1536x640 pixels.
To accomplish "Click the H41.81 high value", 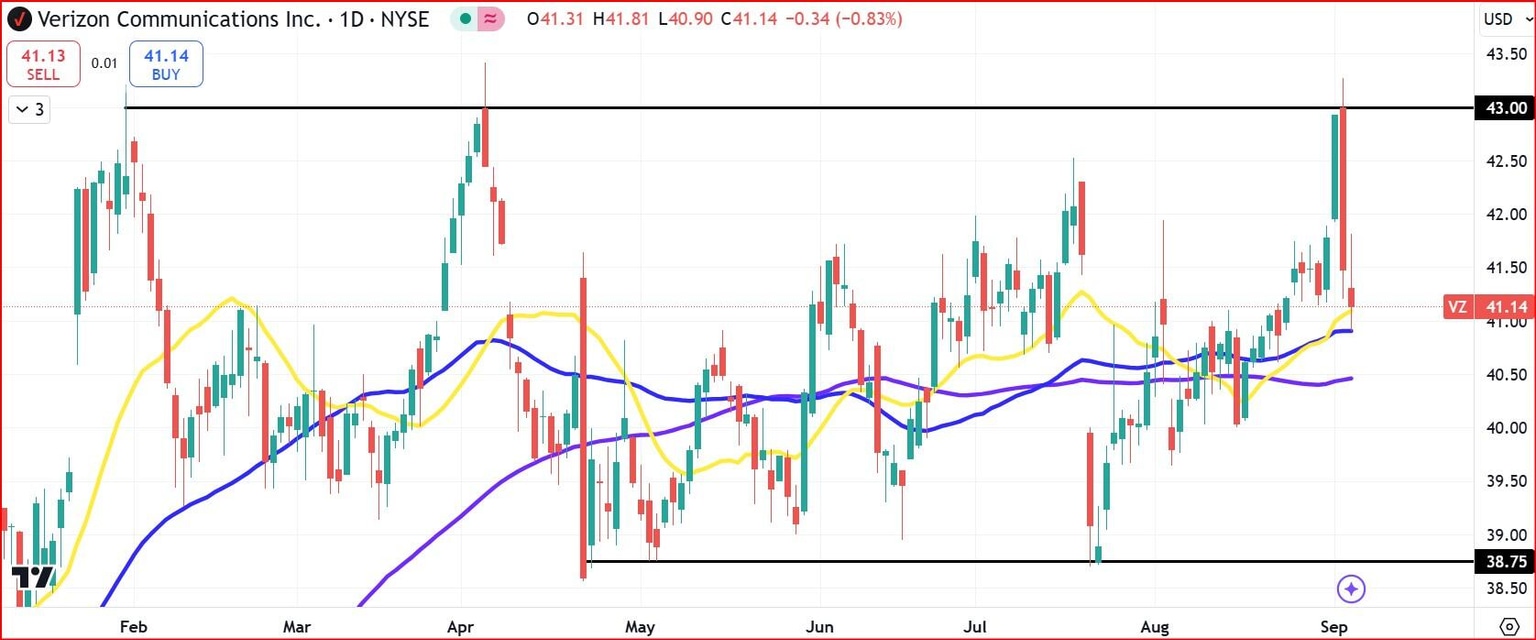I will click(619, 18).
